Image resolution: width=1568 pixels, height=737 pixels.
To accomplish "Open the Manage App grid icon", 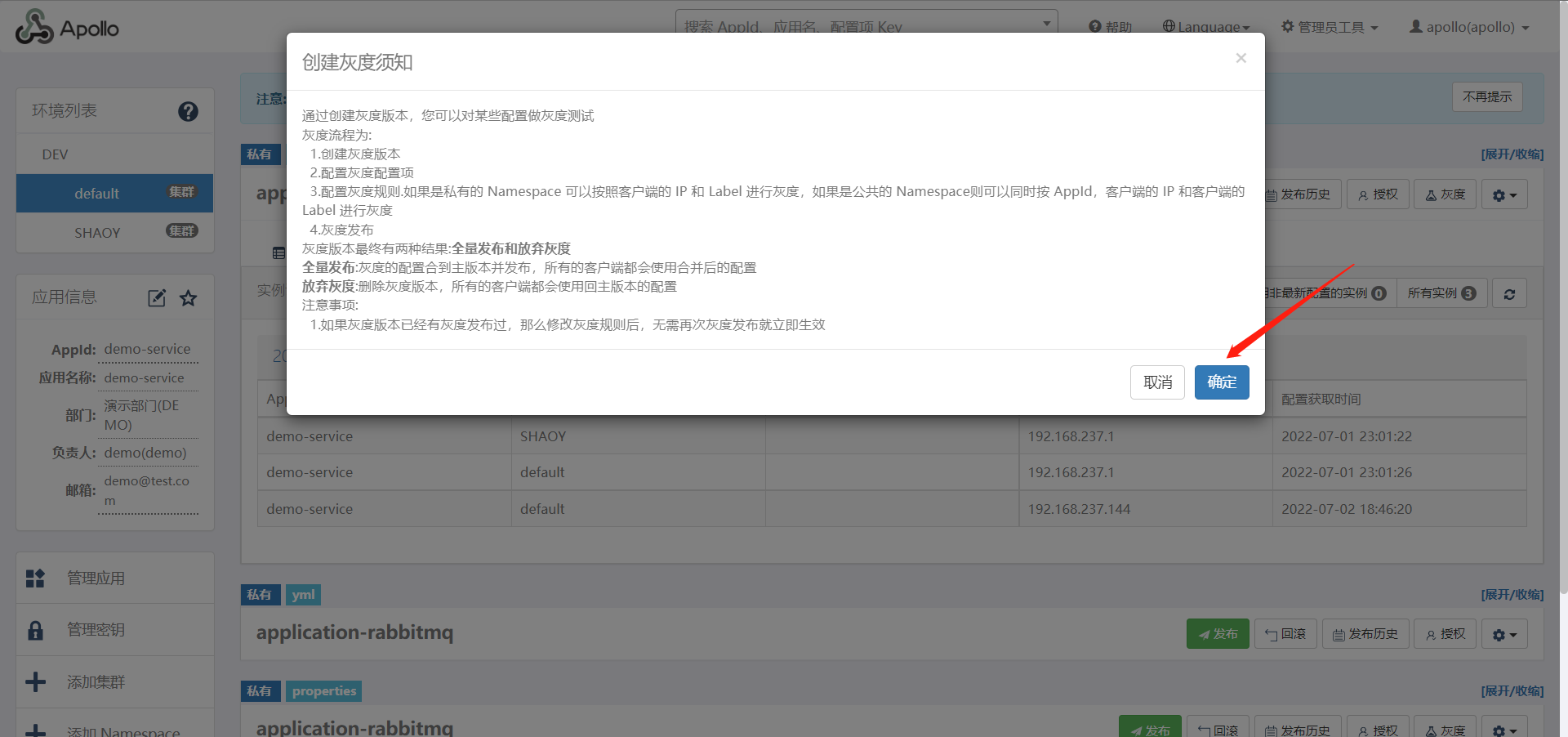I will click(35, 578).
